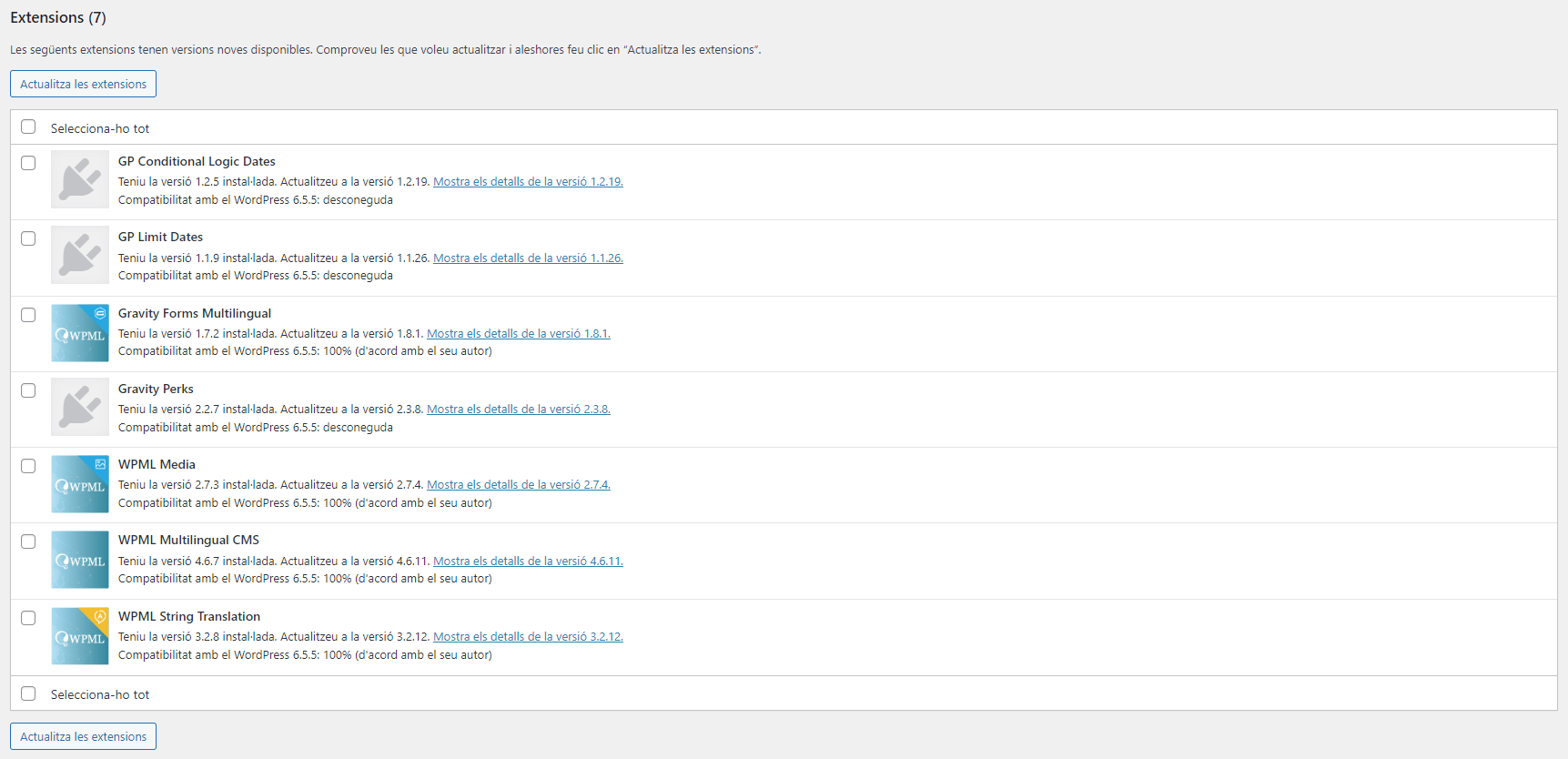
Task: Click the WPML Multilingual CMS plugin icon
Action: click(x=80, y=560)
